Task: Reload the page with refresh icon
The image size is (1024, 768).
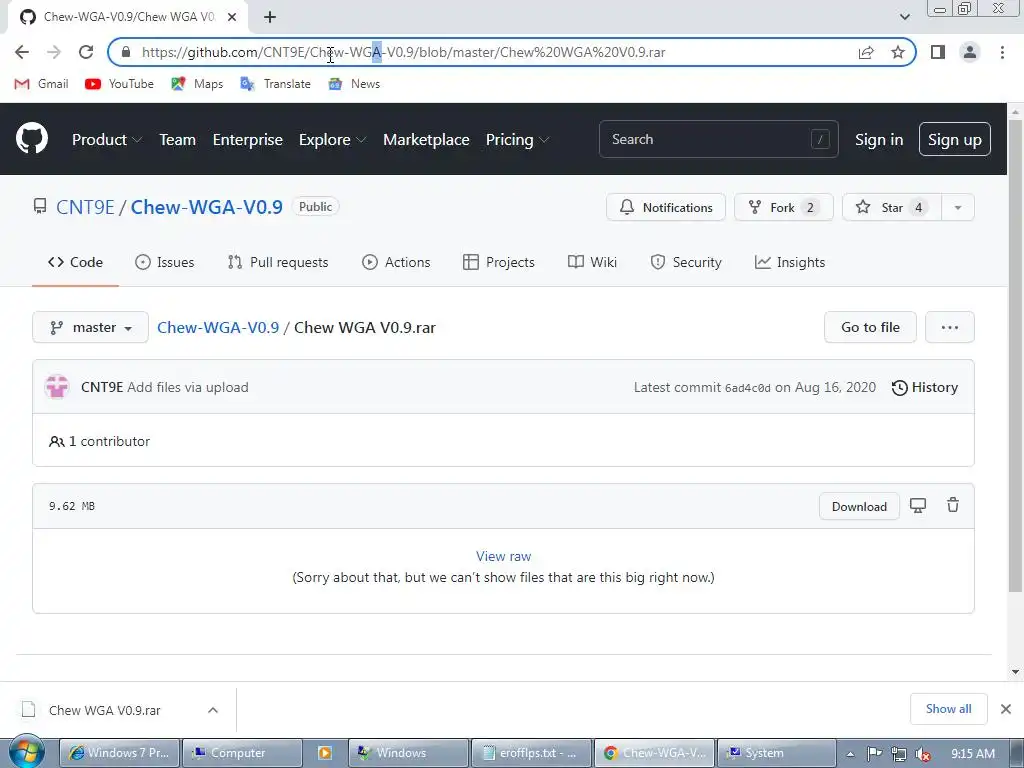Action: 86,52
